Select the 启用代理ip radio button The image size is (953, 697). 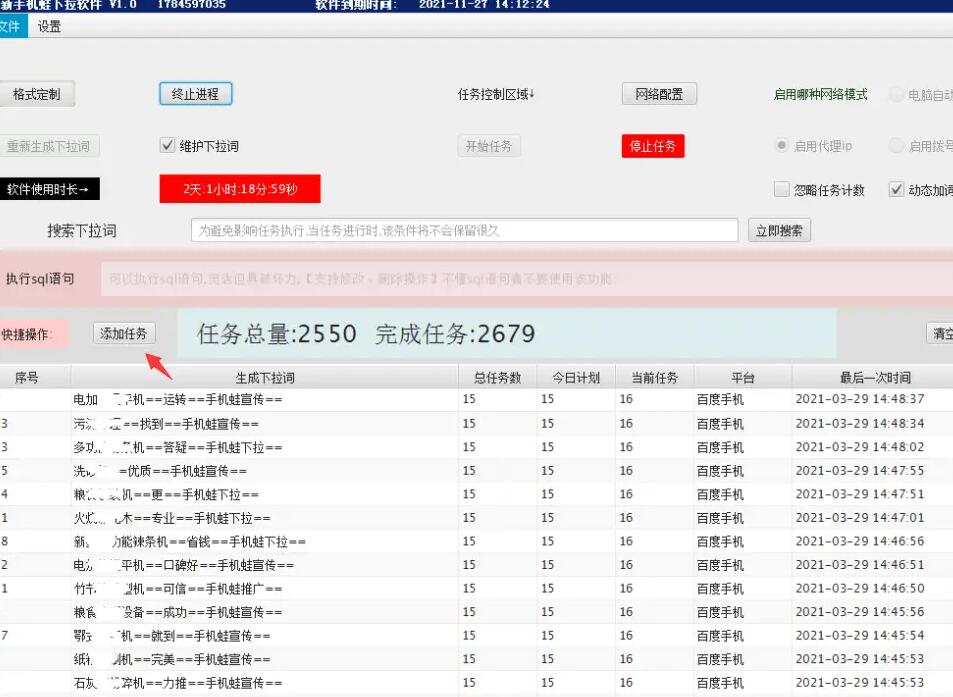782,146
